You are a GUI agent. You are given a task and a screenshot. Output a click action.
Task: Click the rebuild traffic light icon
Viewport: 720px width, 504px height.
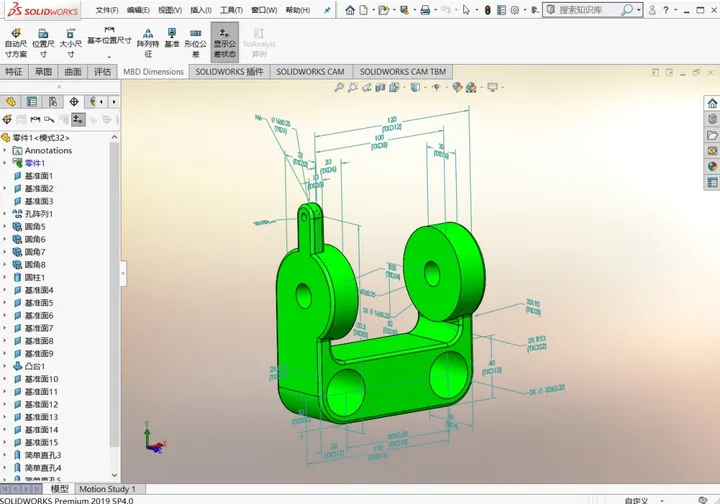[487, 10]
